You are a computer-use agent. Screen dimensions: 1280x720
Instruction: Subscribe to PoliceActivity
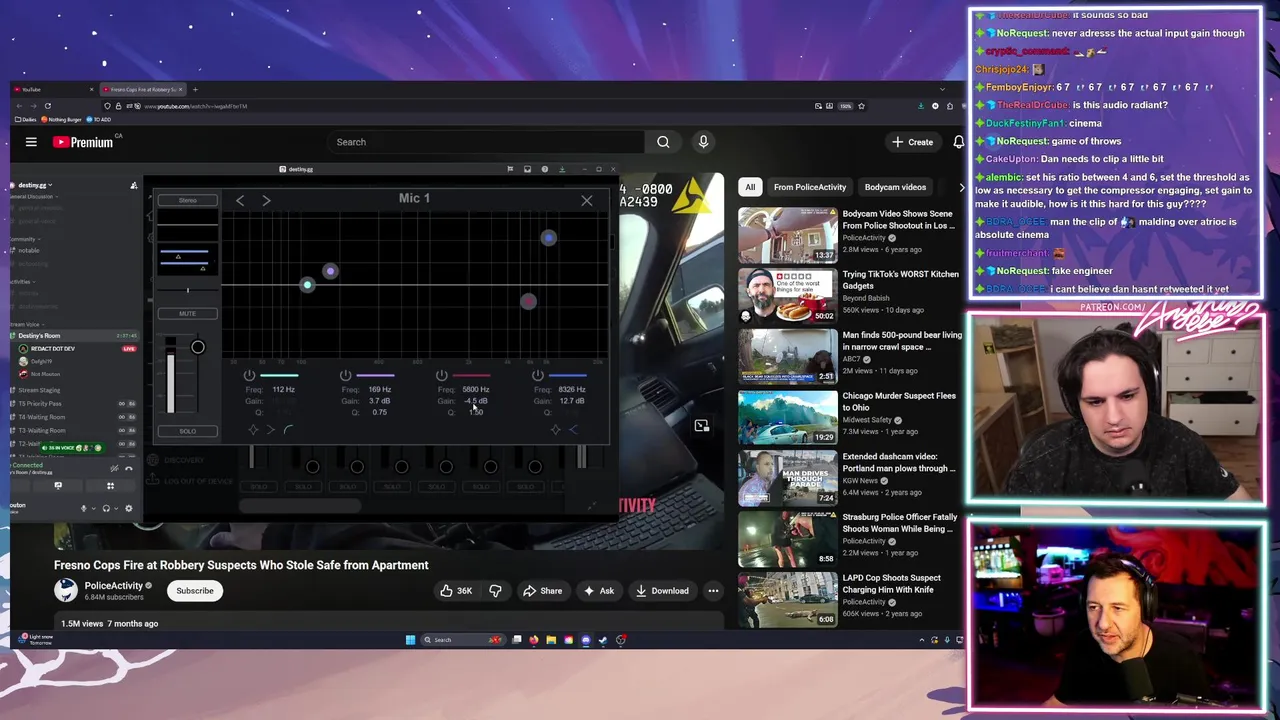point(195,591)
